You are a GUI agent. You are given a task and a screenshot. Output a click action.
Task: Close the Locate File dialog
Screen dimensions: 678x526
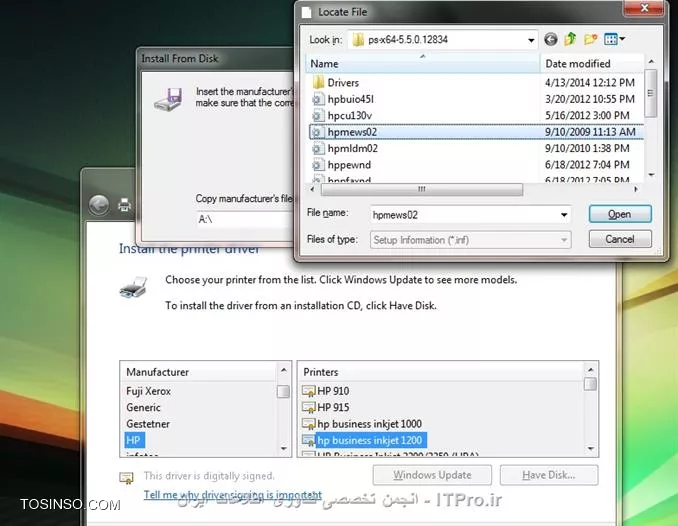click(644, 7)
